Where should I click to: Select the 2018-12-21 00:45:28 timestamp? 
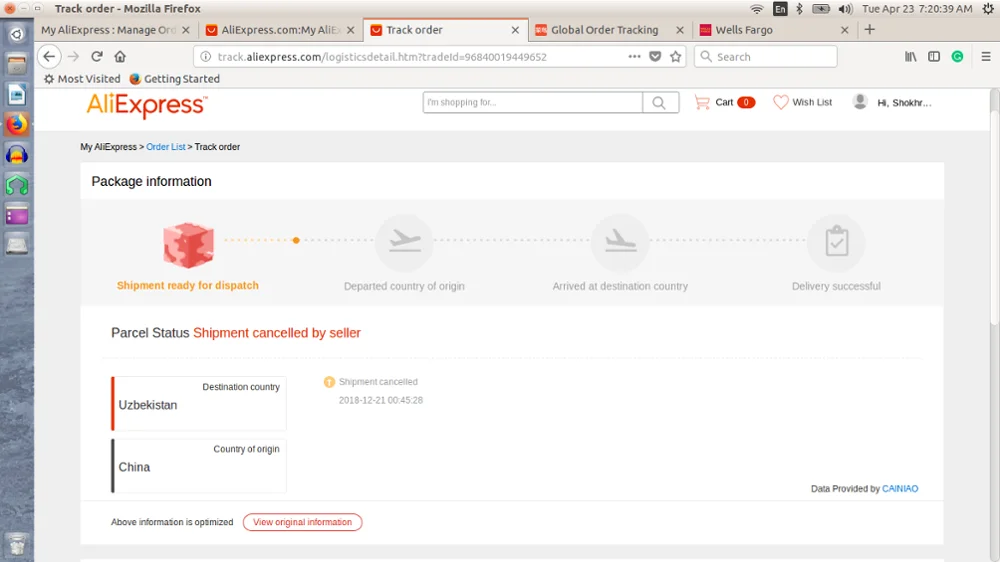(381, 400)
